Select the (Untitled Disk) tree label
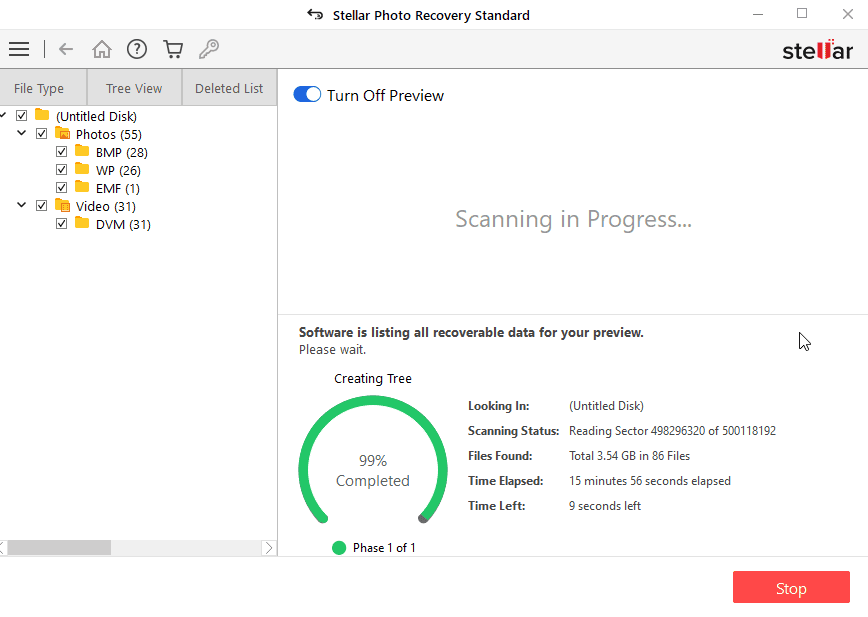Image resolution: width=868 pixels, height=617 pixels. [96, 116]
